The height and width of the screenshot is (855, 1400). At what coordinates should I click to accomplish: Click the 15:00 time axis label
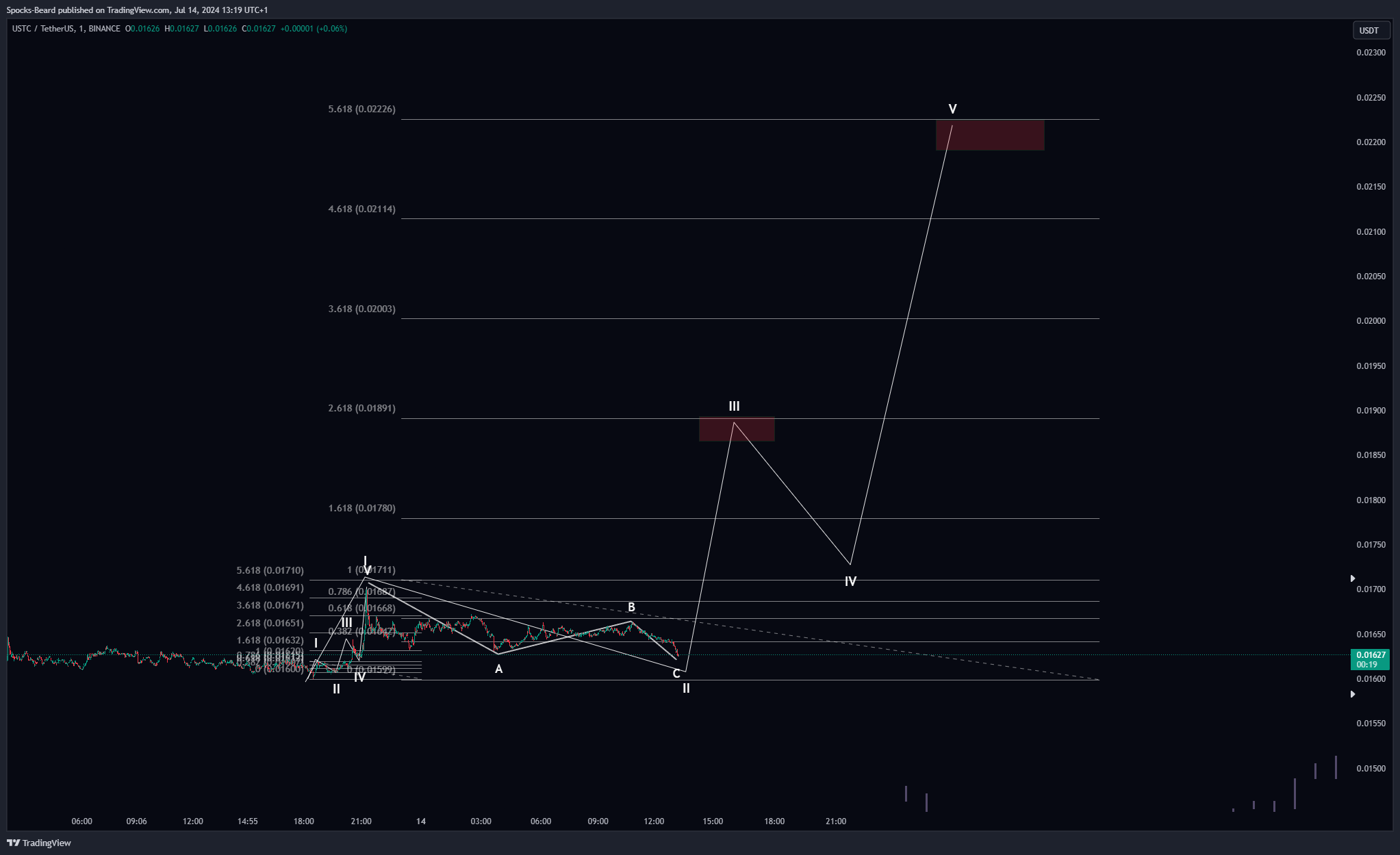[x=713, y=821]
